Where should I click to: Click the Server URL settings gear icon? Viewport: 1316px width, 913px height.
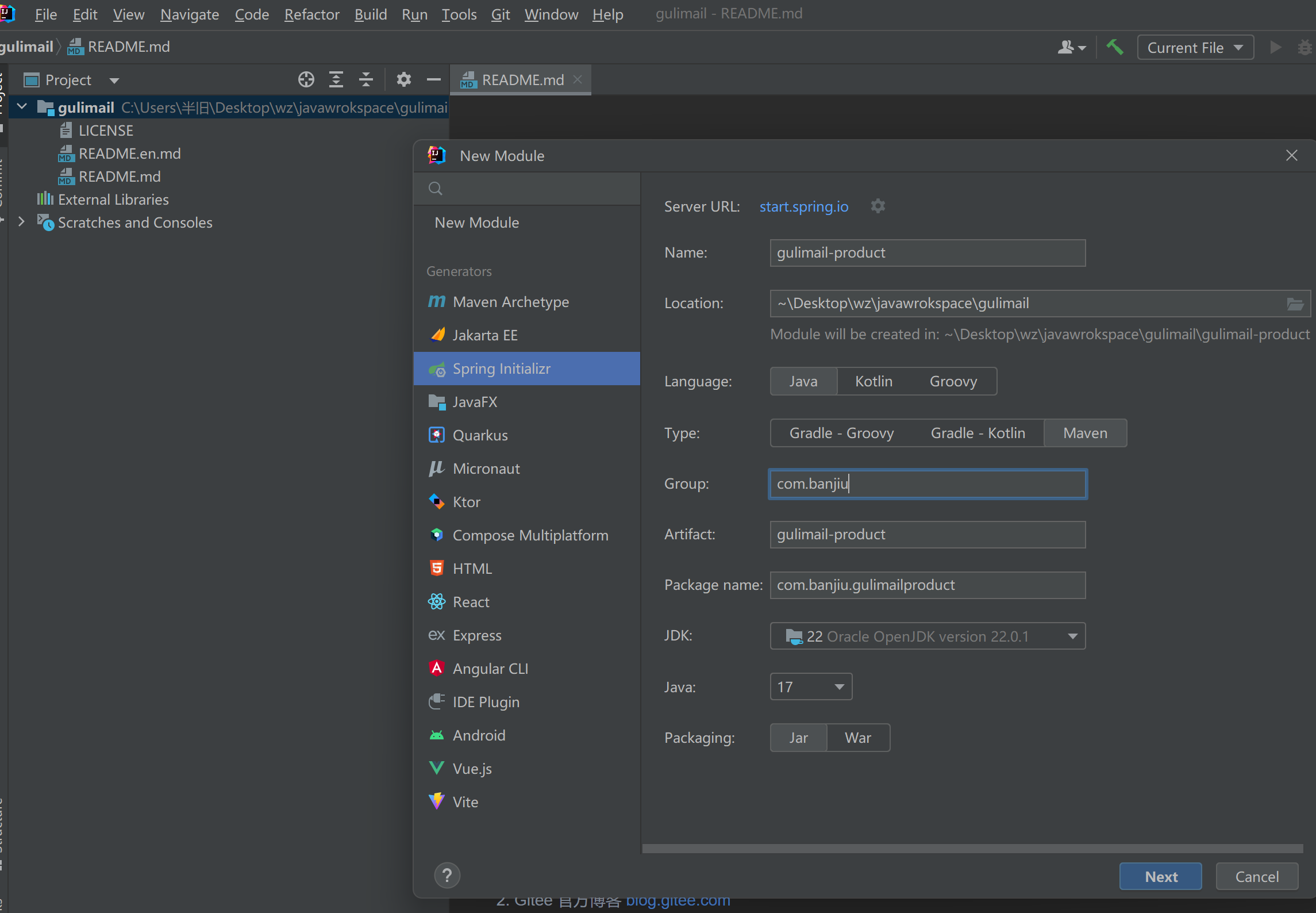(878, 206)
